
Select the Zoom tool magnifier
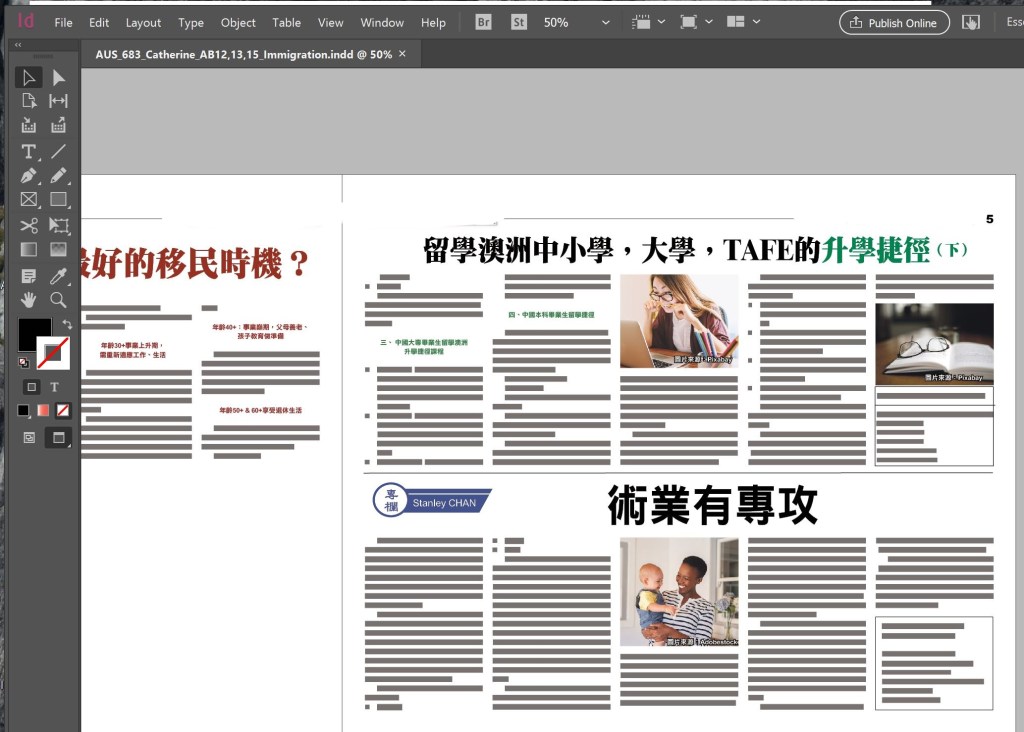pos(59,299)
